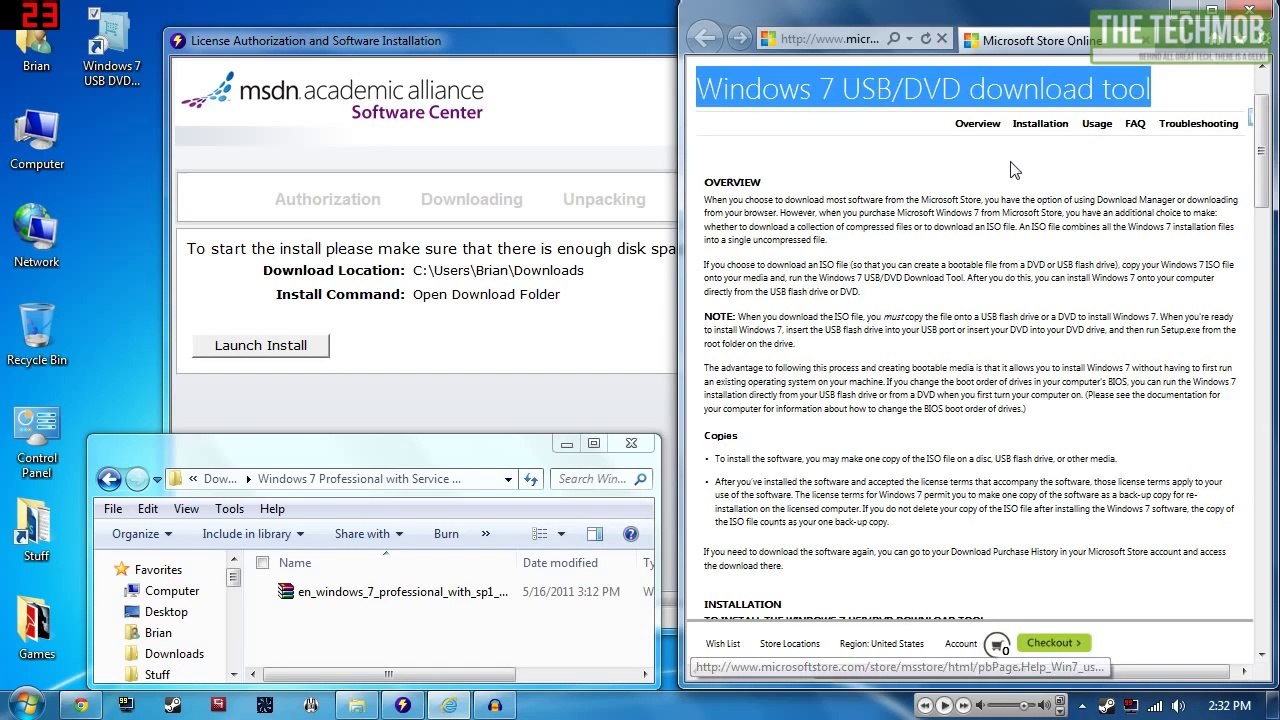Switch to Internet Explorer on the taskbar
Viewport: 1280px width, 720px height.
(x=449, y=705)
